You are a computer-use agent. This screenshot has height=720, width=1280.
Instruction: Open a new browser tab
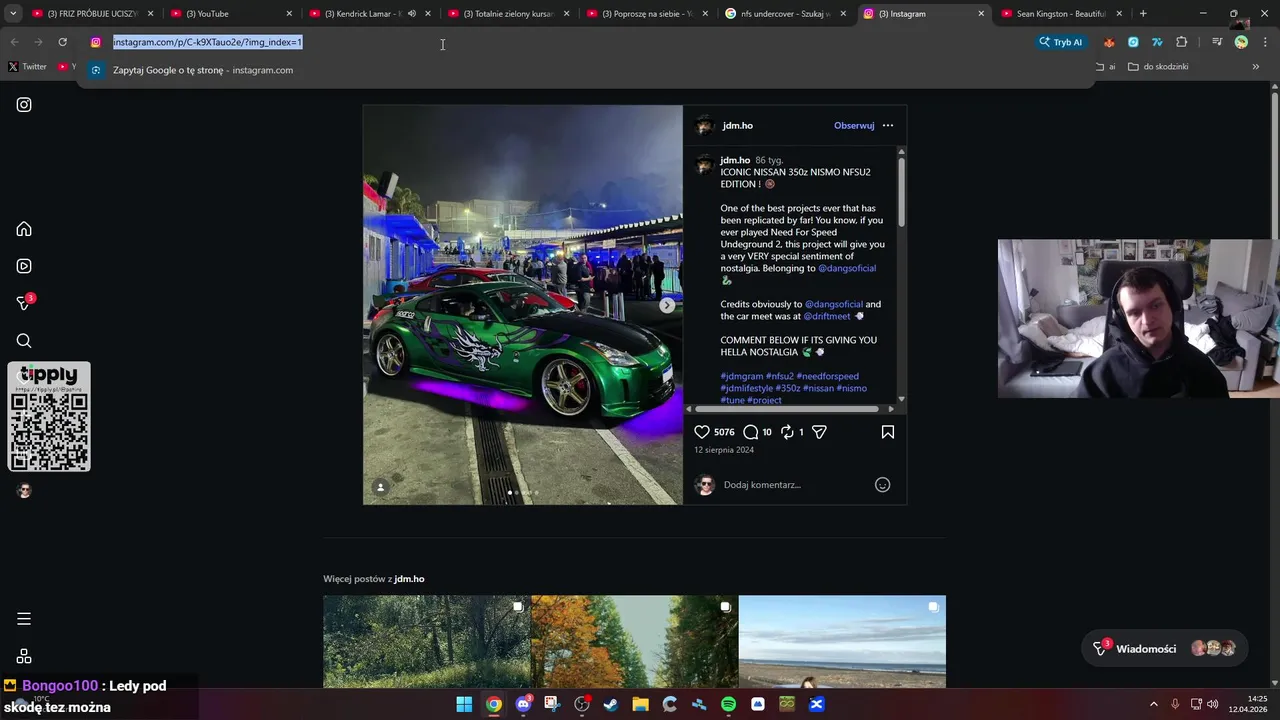[x=1143, y=14]
